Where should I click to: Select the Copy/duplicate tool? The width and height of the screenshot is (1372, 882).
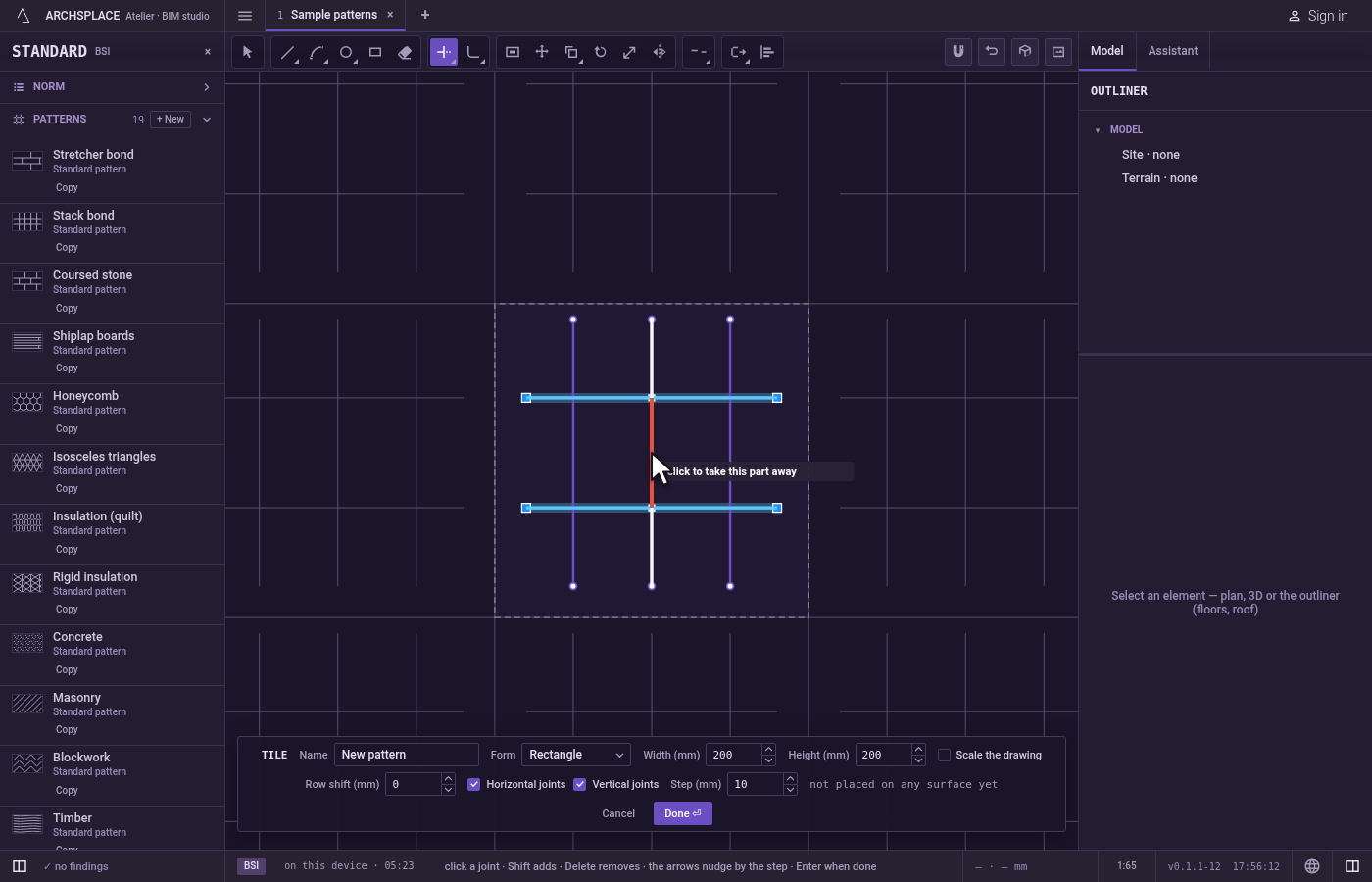click(571, 52)
